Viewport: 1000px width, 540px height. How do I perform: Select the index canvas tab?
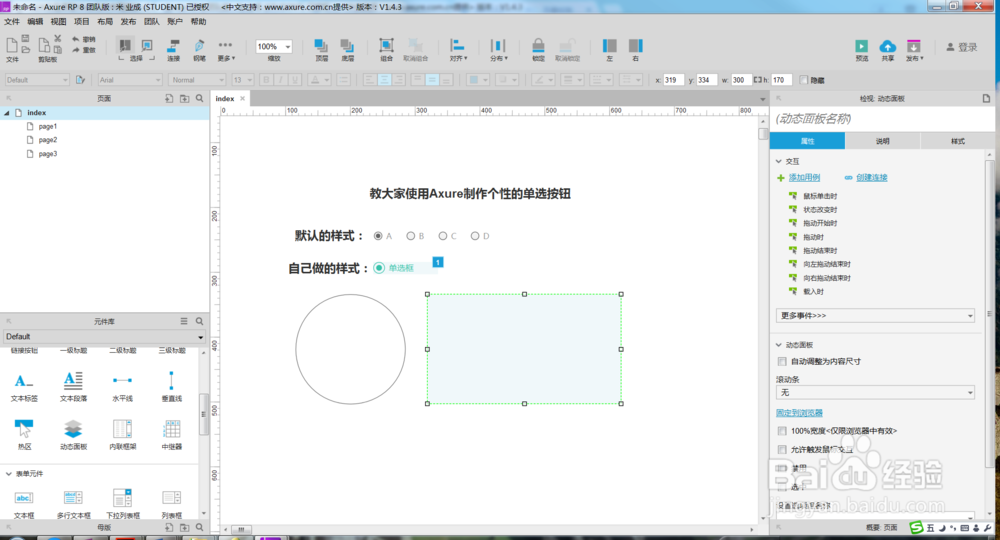pos(224,99)
